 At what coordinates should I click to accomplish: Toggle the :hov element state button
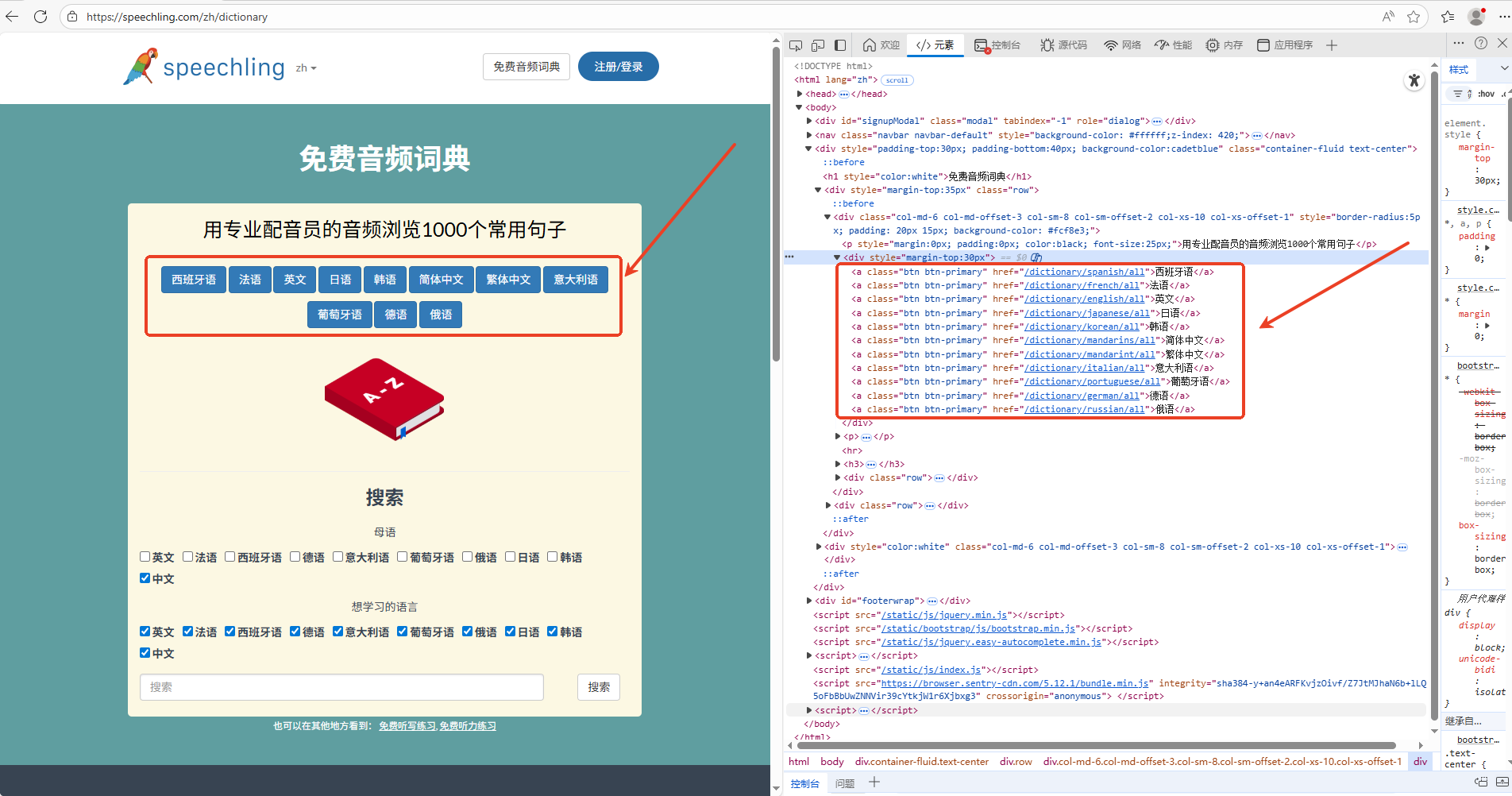click(1487, 94)
